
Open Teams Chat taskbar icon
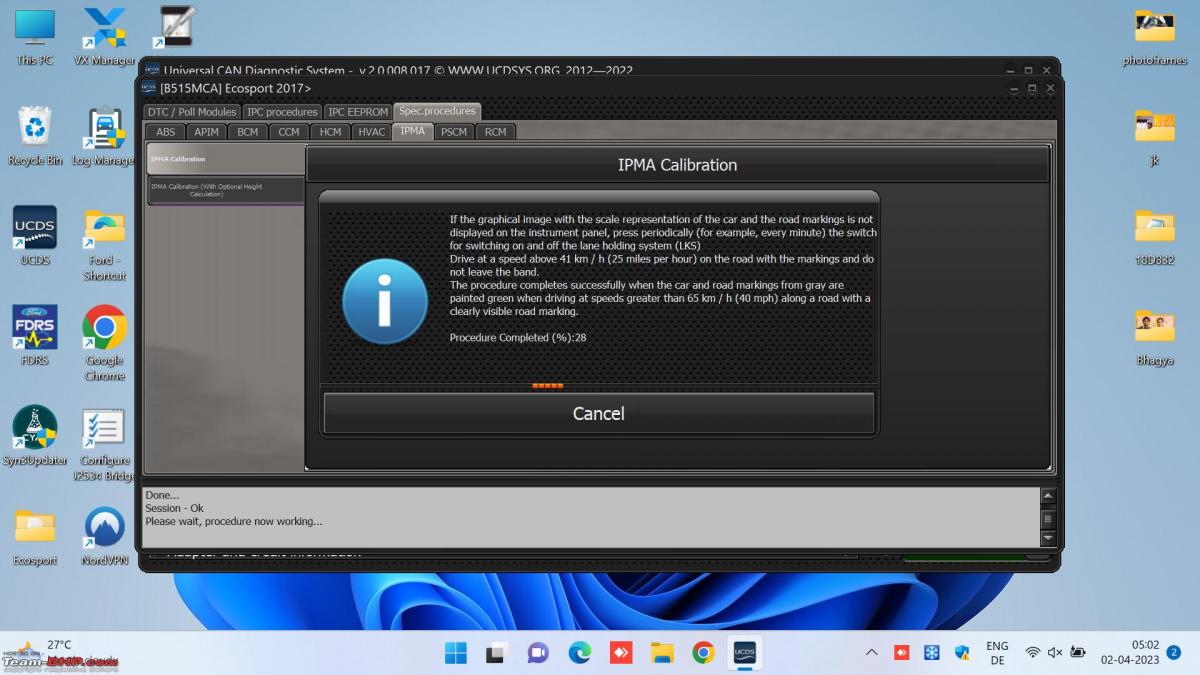point(538,653)
